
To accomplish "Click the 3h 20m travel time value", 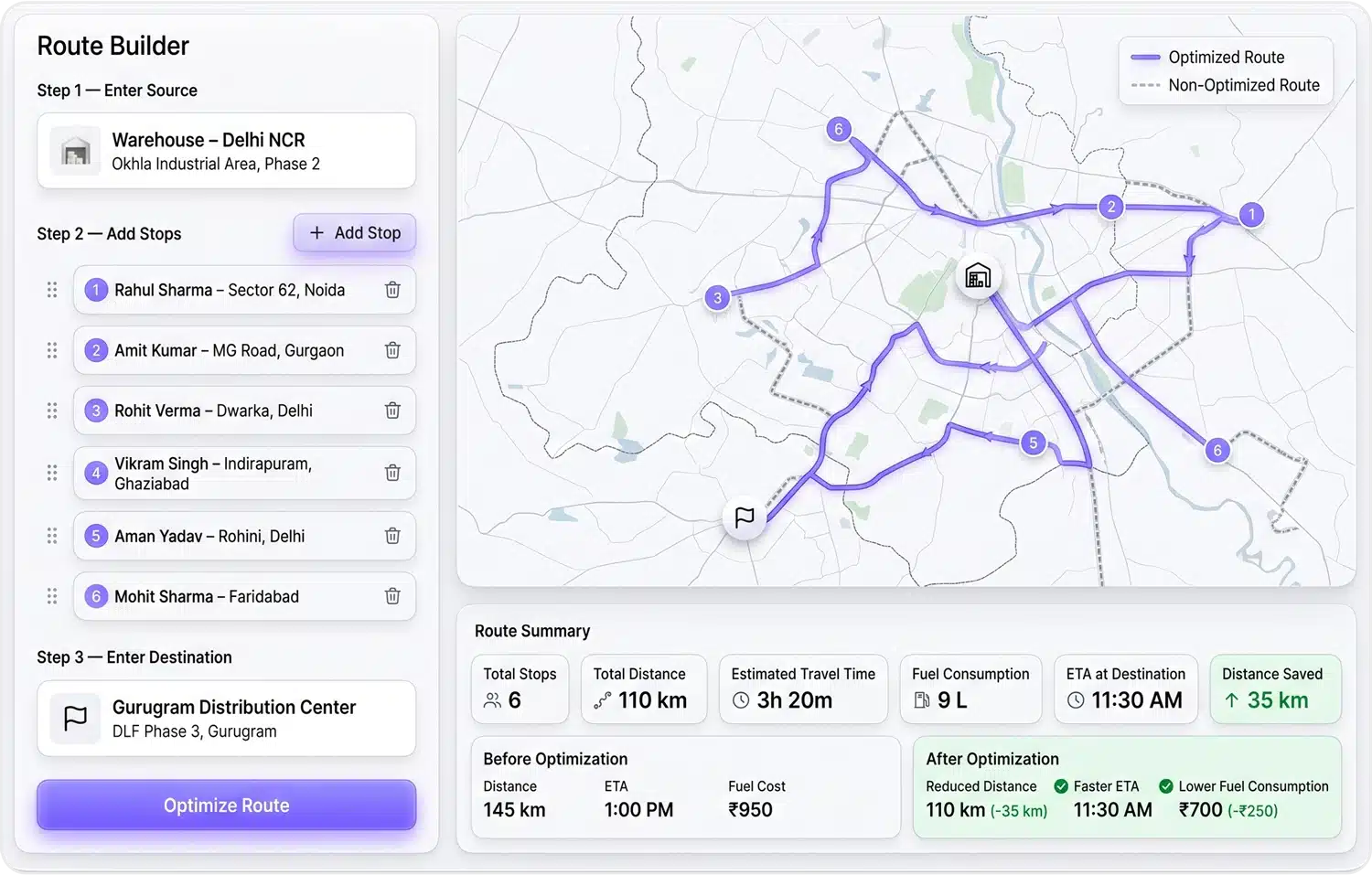I will tap(795, 700).
